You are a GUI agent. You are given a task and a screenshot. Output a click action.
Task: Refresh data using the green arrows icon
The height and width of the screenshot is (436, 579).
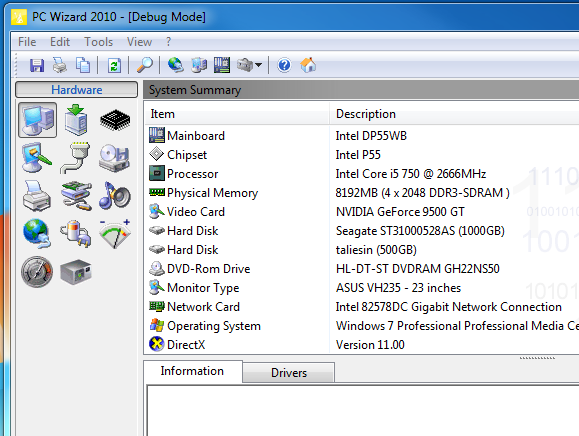click(x=114, y=66)
